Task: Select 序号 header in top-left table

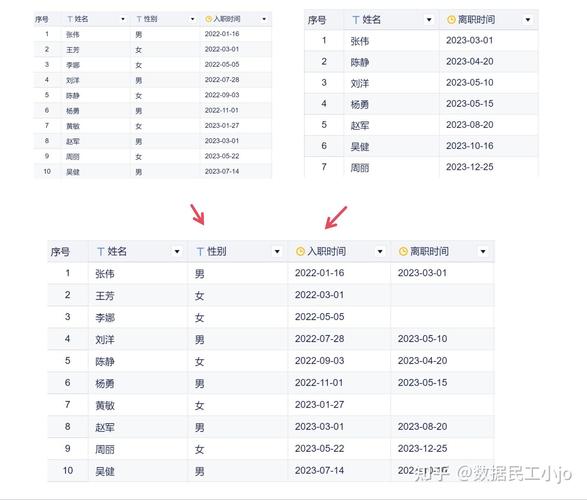Action: click(x=41, y=19)
